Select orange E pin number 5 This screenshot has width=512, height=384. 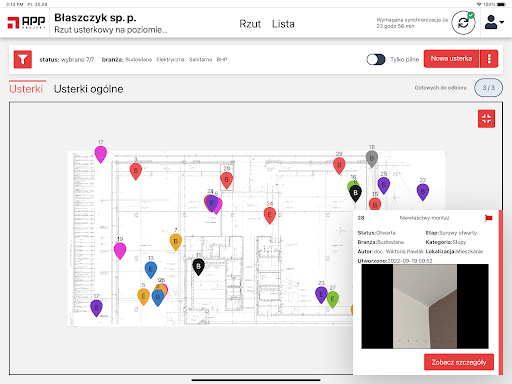coord(143,297)
